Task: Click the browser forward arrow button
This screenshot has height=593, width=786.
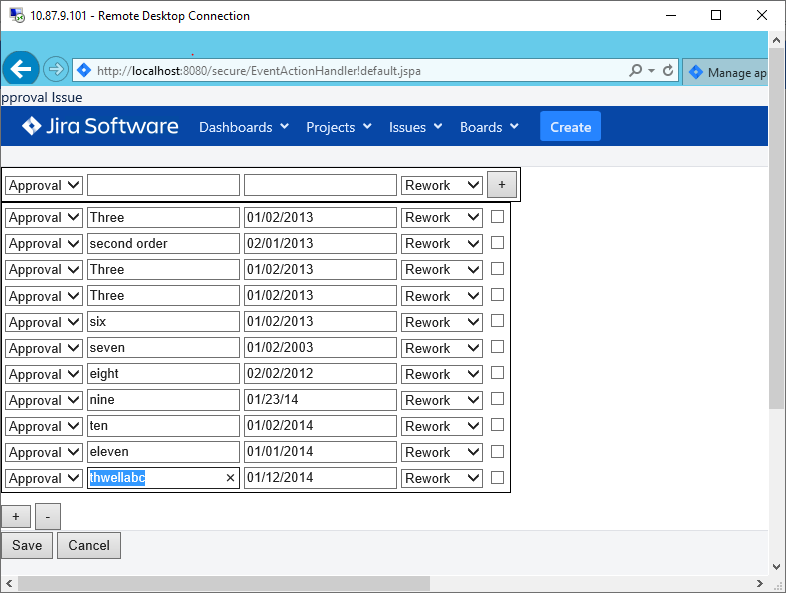Action: [56, 69]
